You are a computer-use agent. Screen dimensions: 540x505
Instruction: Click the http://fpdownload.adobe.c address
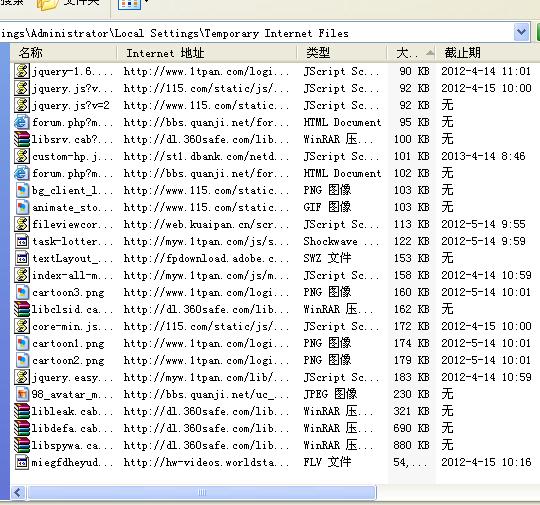tap(206, 258)
